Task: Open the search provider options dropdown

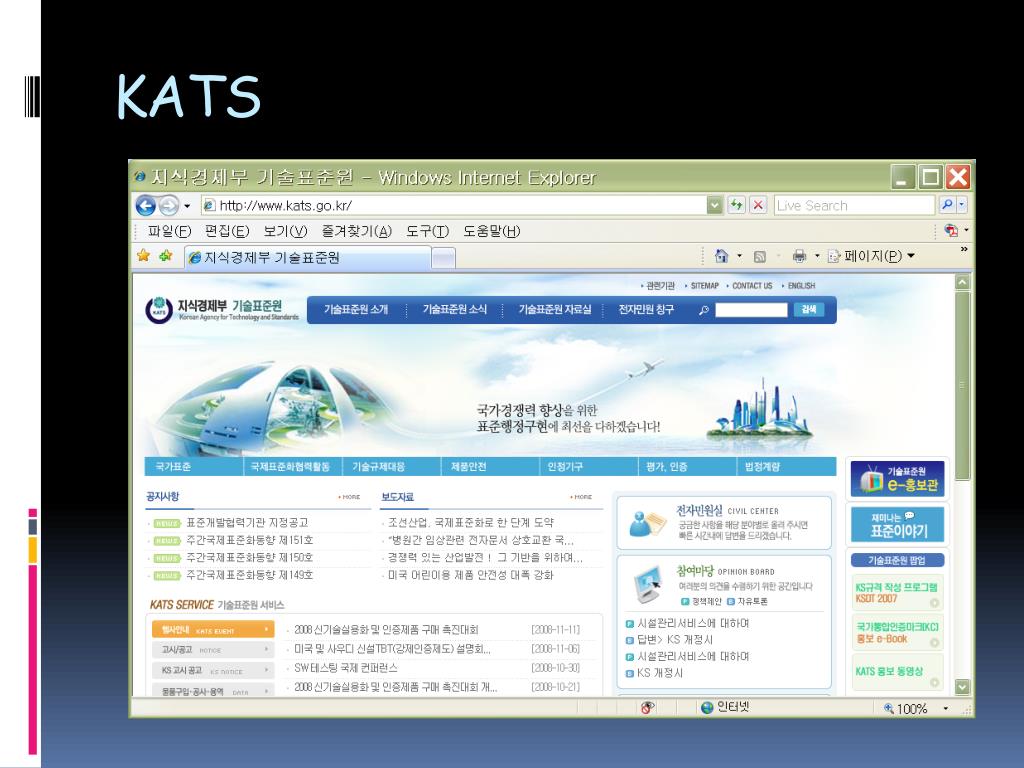Action: [x=961, y=205]
